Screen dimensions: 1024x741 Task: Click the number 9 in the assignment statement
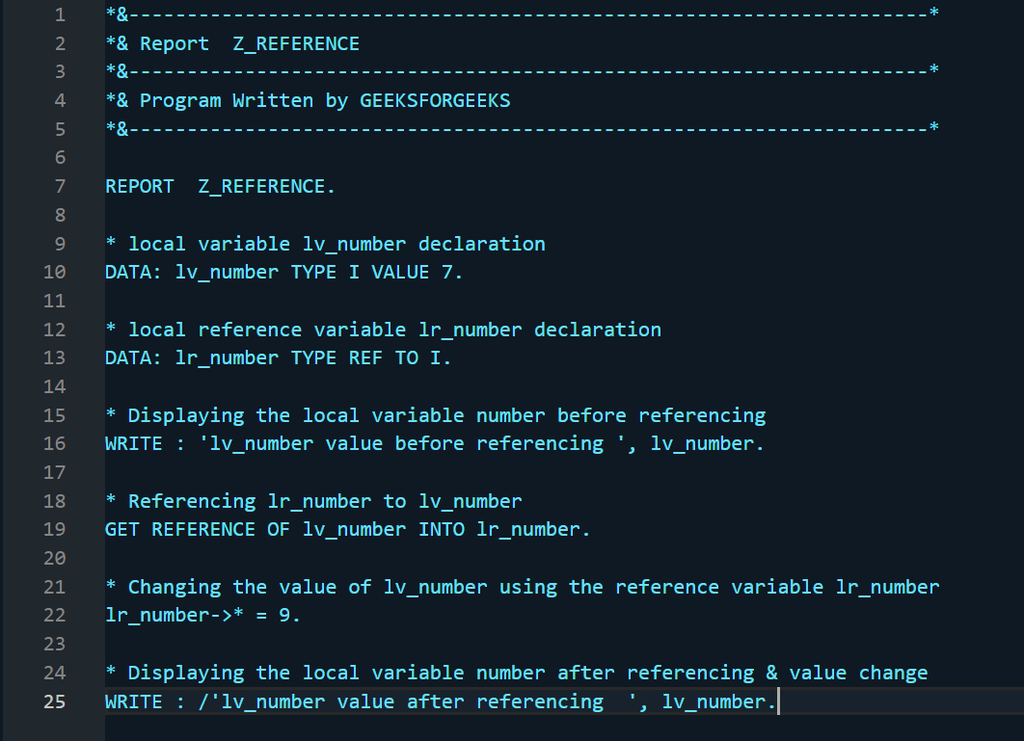point(285,616)
